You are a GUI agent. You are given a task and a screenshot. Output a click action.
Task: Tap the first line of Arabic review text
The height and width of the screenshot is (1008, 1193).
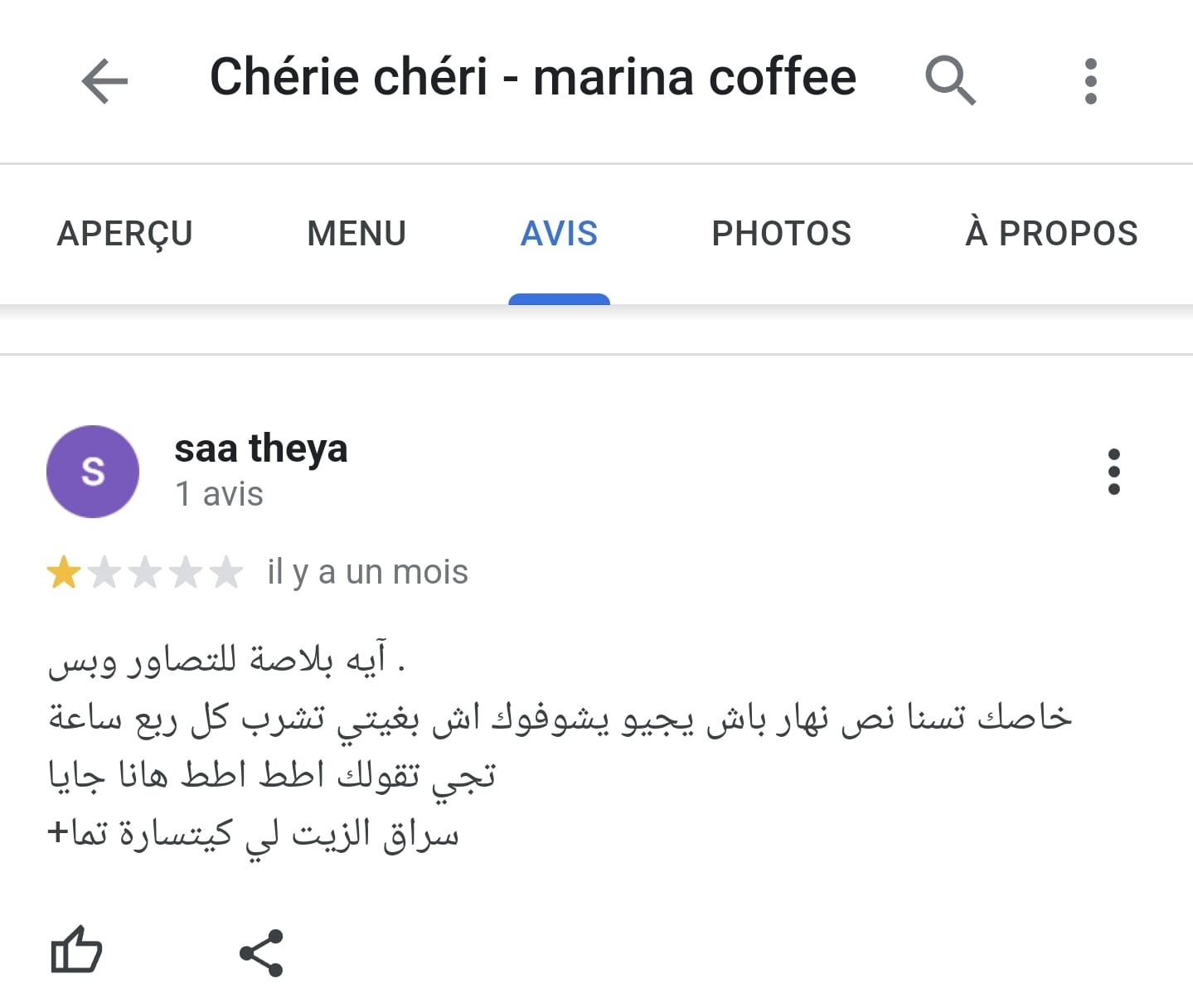point(226,661)
